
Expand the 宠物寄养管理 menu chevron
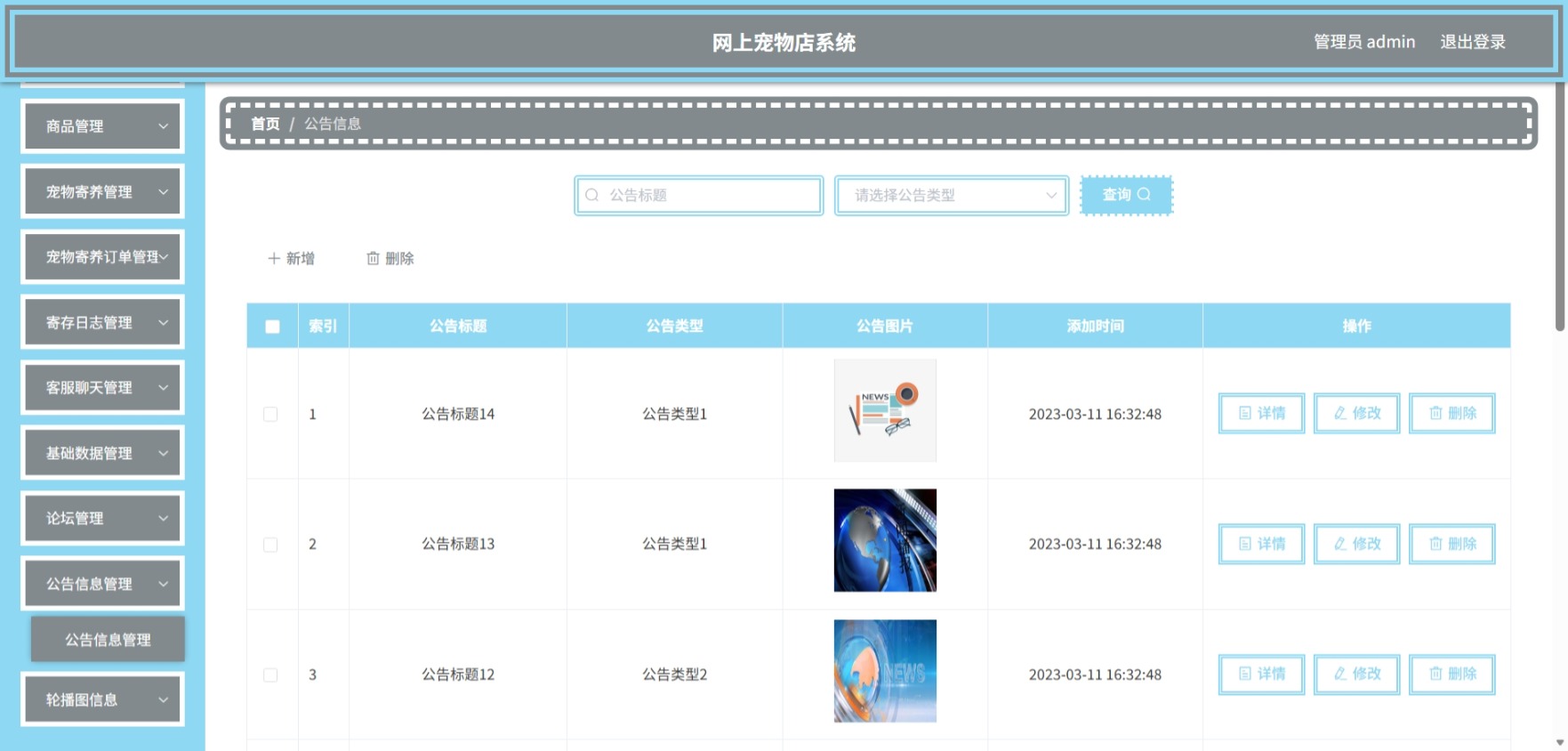164,191
